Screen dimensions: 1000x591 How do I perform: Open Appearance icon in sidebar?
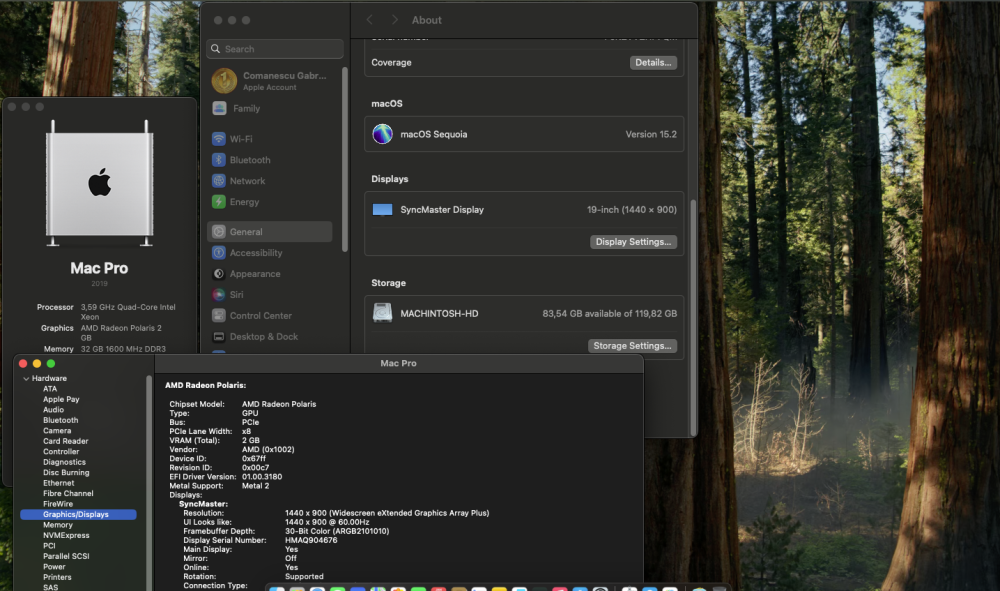tap(219, 274)
